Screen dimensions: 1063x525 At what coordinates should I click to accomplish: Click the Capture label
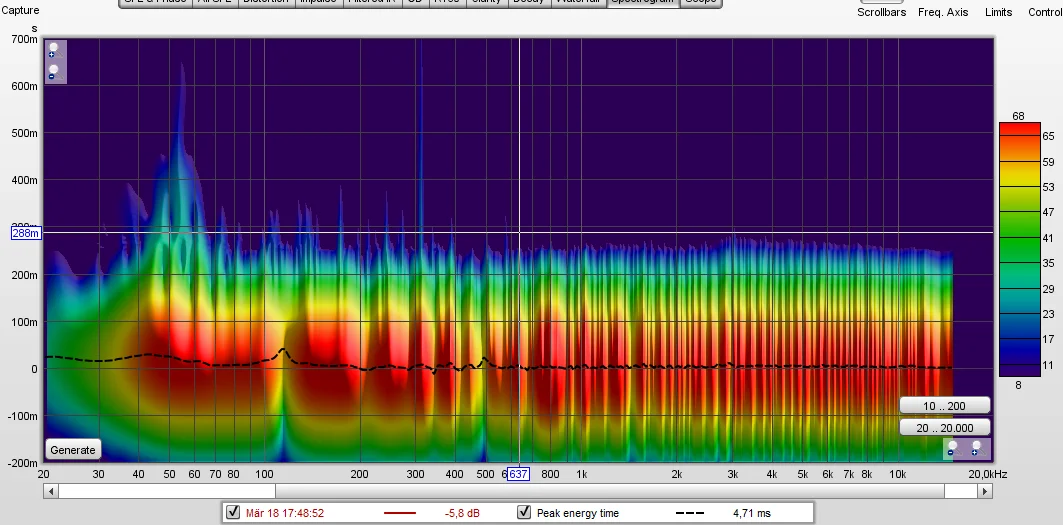[x=20, y=10]
